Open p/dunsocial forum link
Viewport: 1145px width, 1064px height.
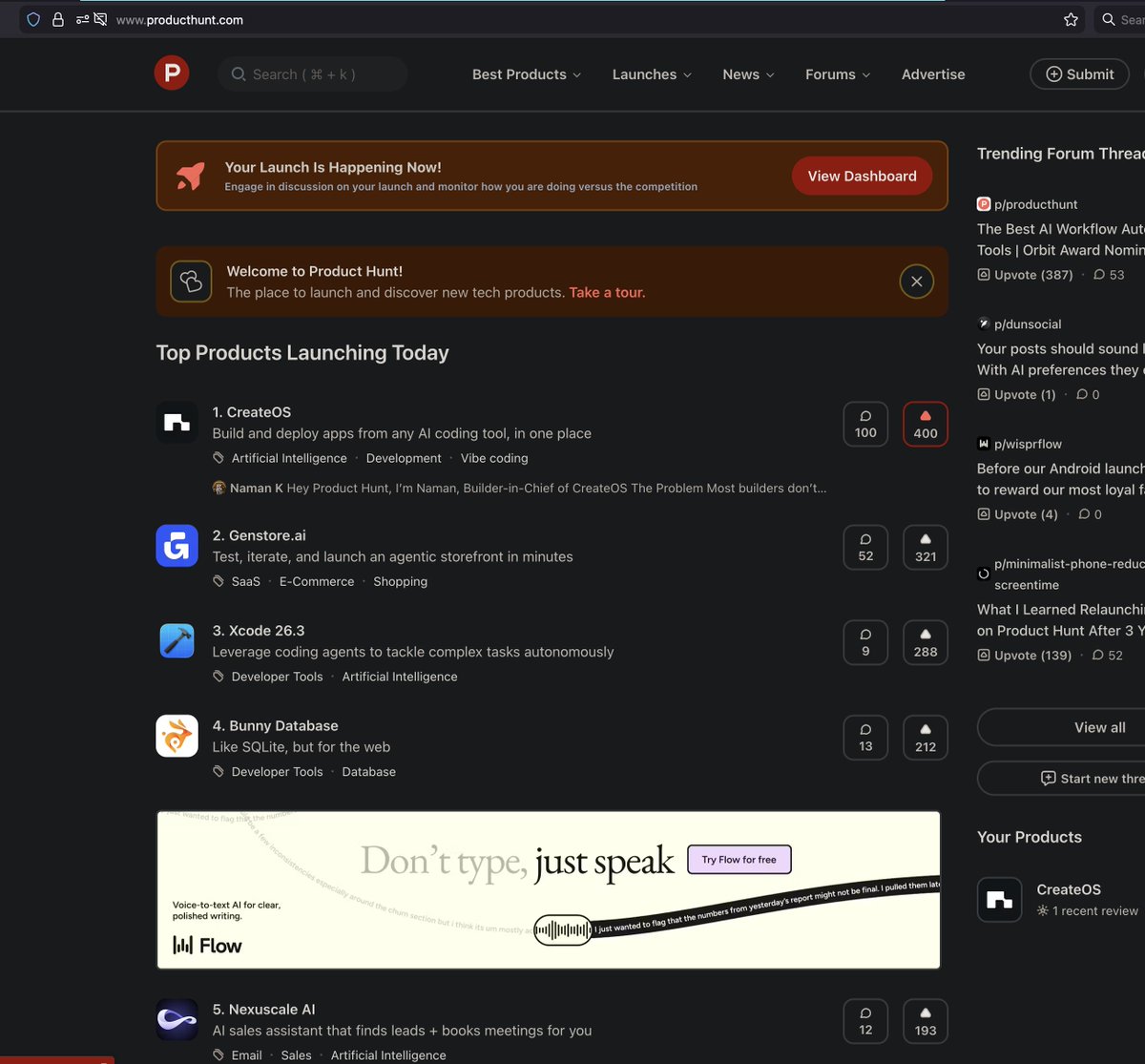click(x=1028, y=324)
